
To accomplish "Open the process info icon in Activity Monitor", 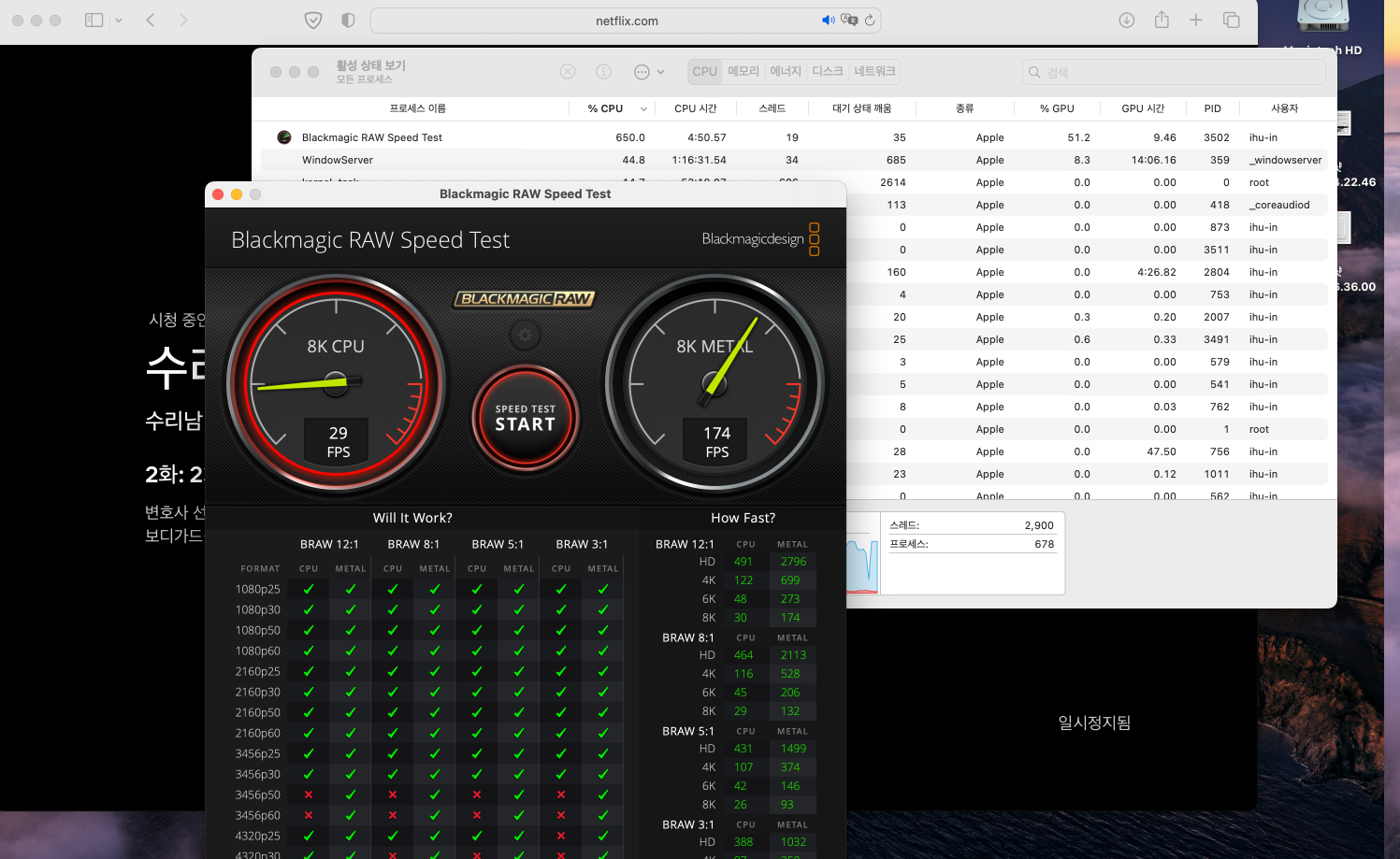I will (x=603, y=72).
